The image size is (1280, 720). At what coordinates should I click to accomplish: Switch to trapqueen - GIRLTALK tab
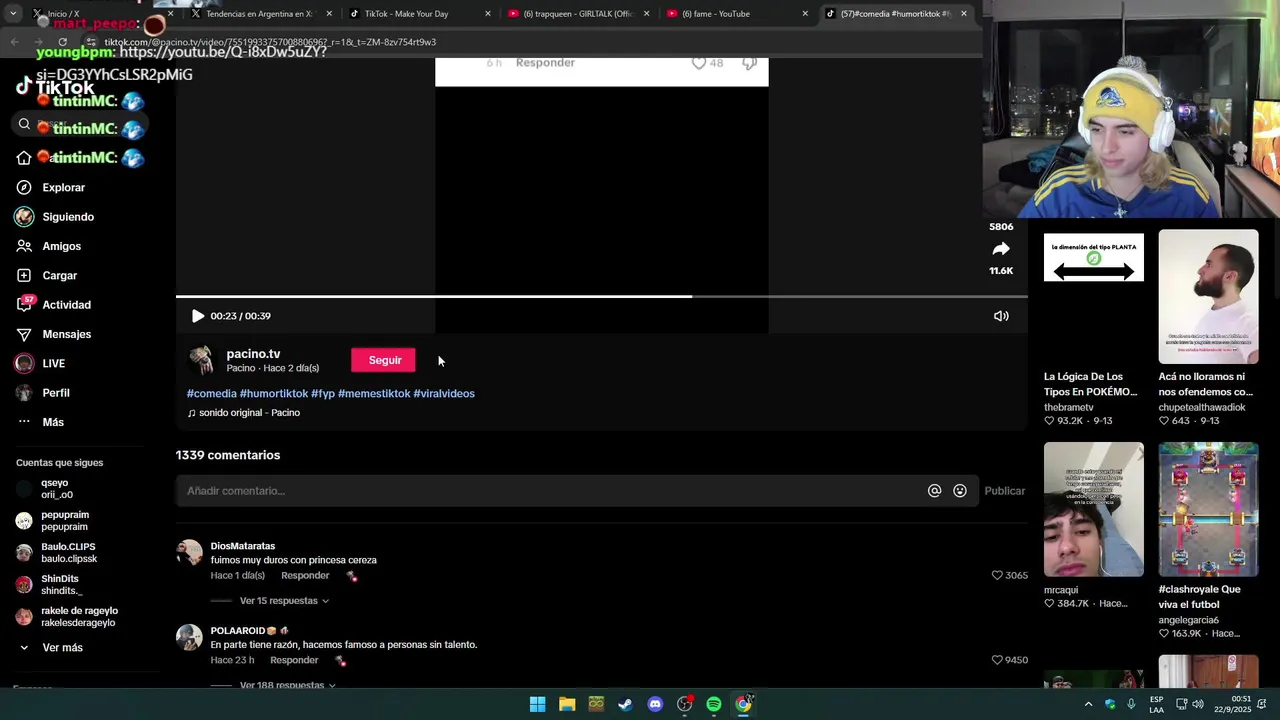tap(578, 14)
